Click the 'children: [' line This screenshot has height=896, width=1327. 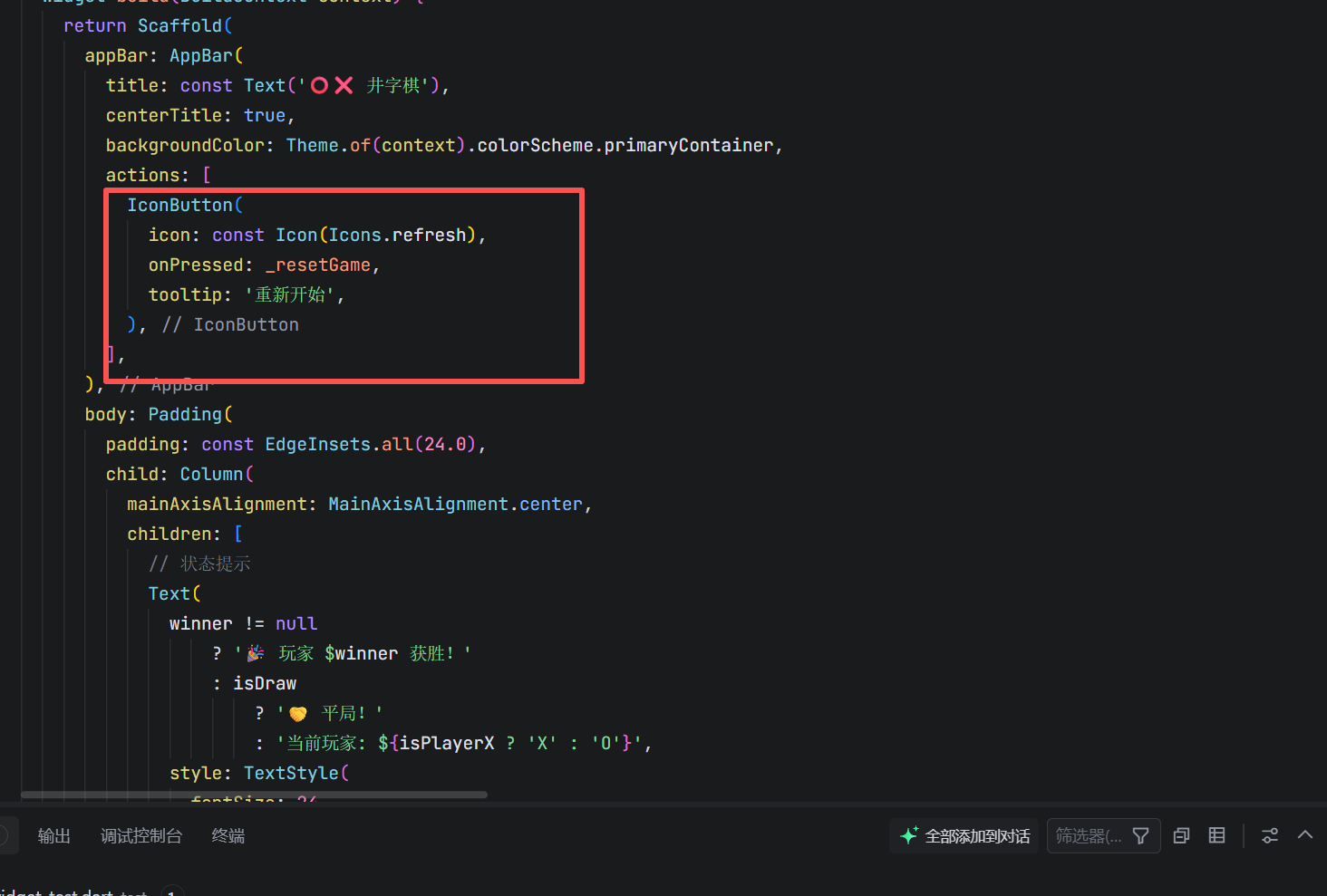185,535
